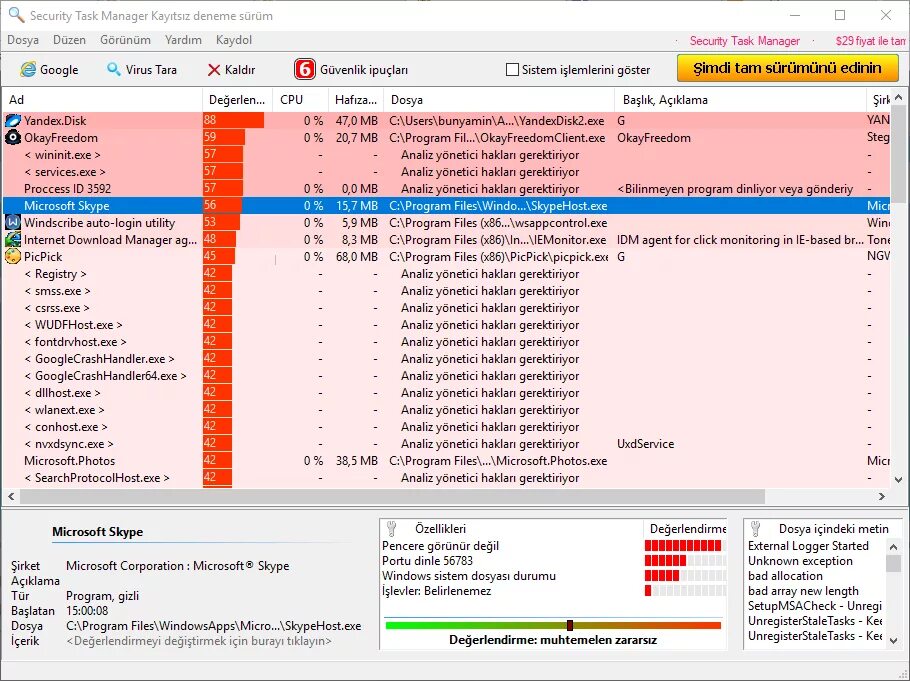This screenshot has width=910, height=681.
Task: Click the process list vertical scrollbar up arrow
Action: coord(898,98)
